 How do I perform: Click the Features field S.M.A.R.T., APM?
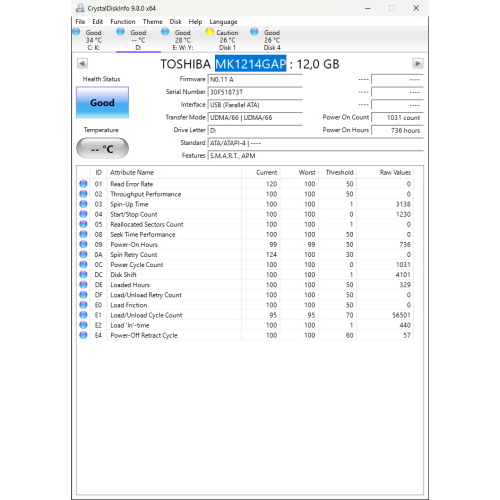(315, 156)
